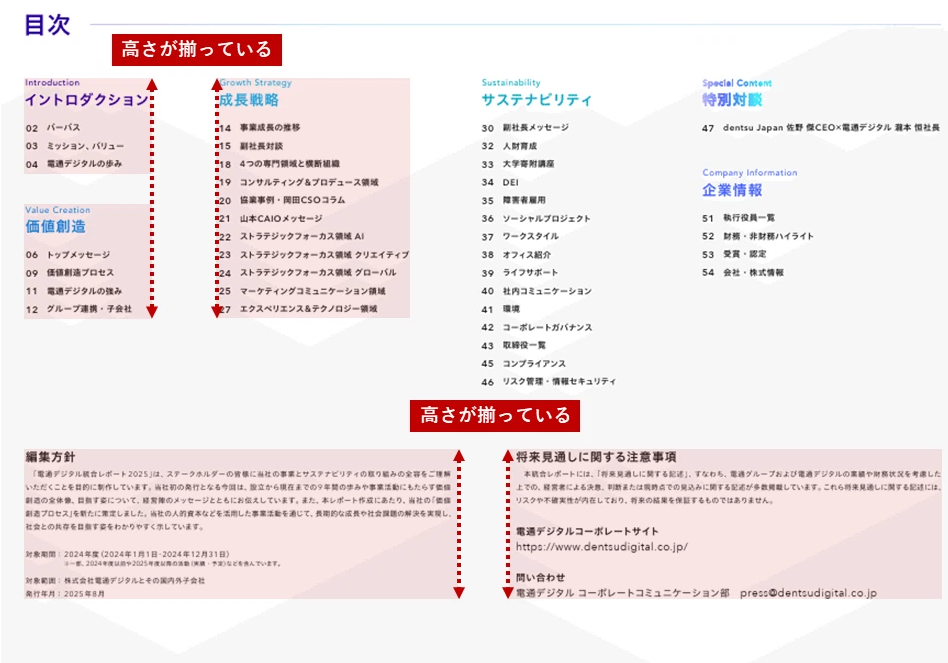948x663 pixels.
Task: Open the '36 ソーシャルプロジェクト' entry
Action: (536, 219)
